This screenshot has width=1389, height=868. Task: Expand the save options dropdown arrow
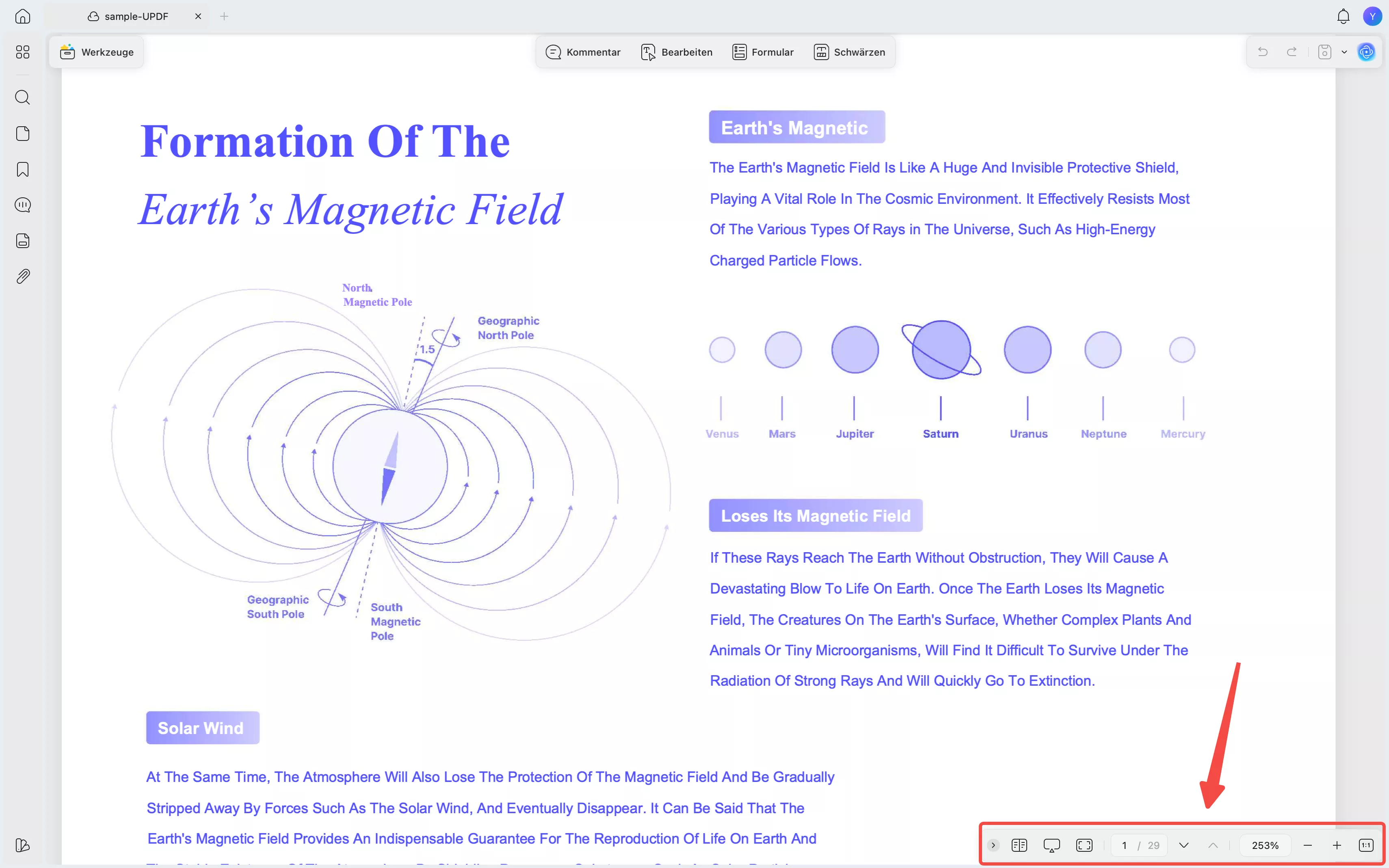(x=1344, y=52)
